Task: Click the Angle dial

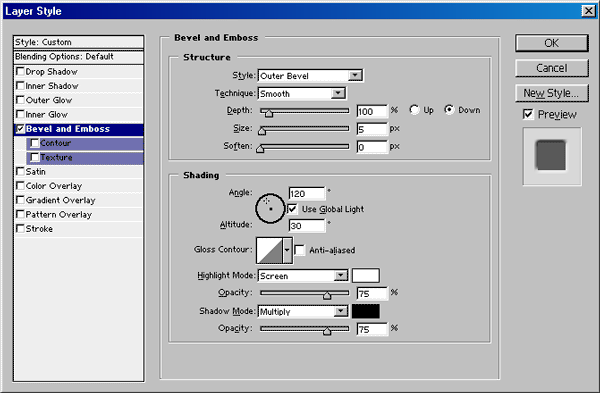Action: (270, 209)
